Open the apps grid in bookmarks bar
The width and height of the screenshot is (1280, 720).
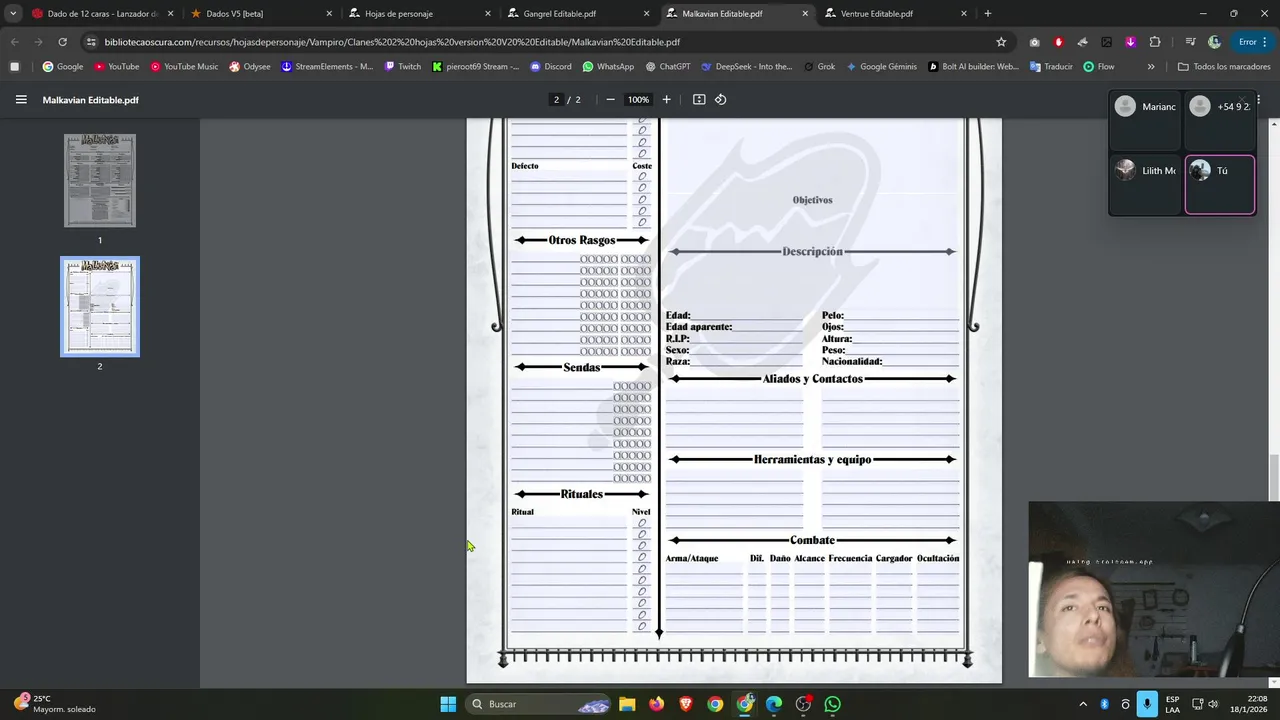14,67
